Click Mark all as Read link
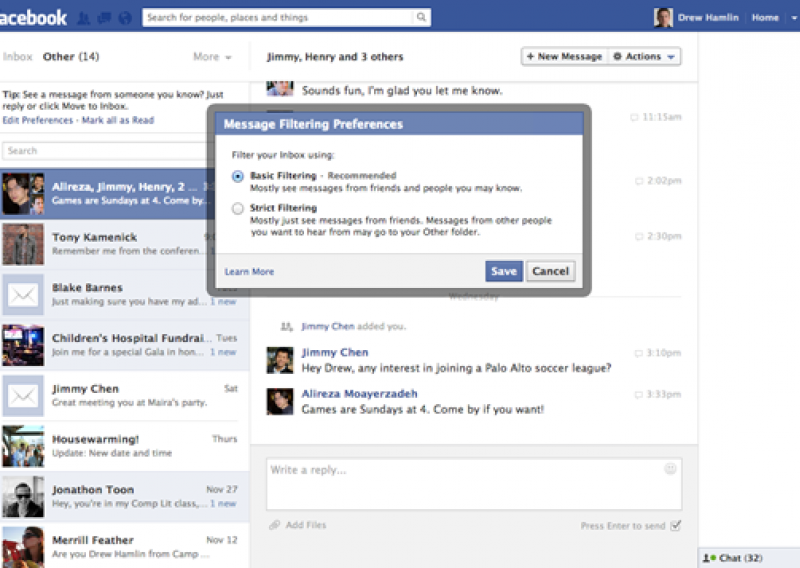800x568 pixels. pyautogui.click(x=118, y=120)
